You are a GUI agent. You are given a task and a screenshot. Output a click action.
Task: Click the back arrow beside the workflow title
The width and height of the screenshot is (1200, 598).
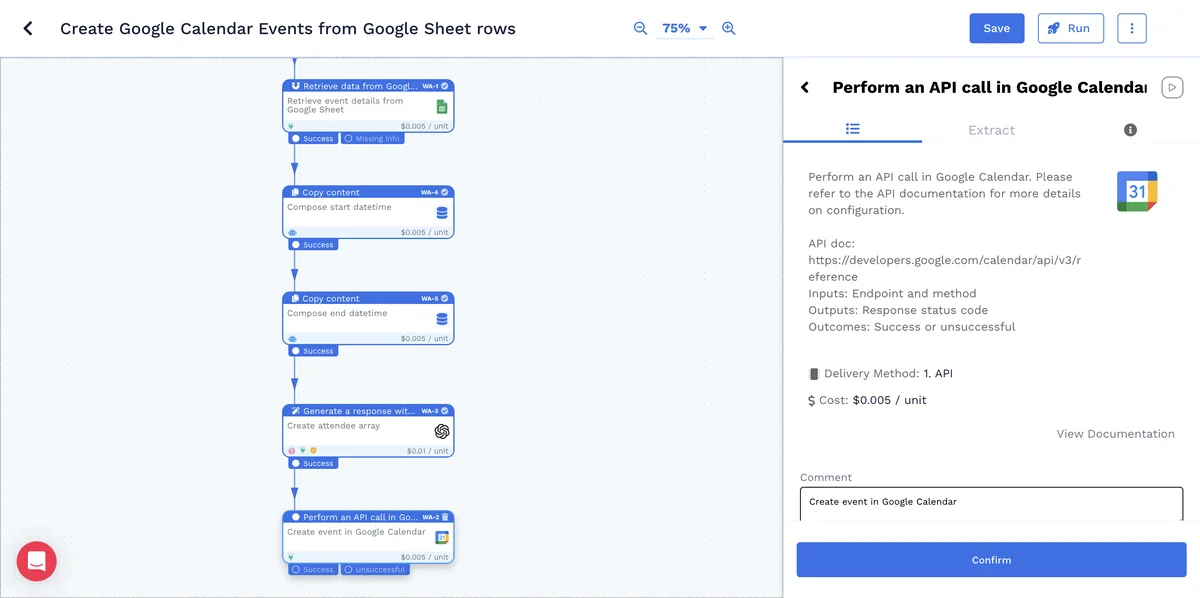point(28,28)
